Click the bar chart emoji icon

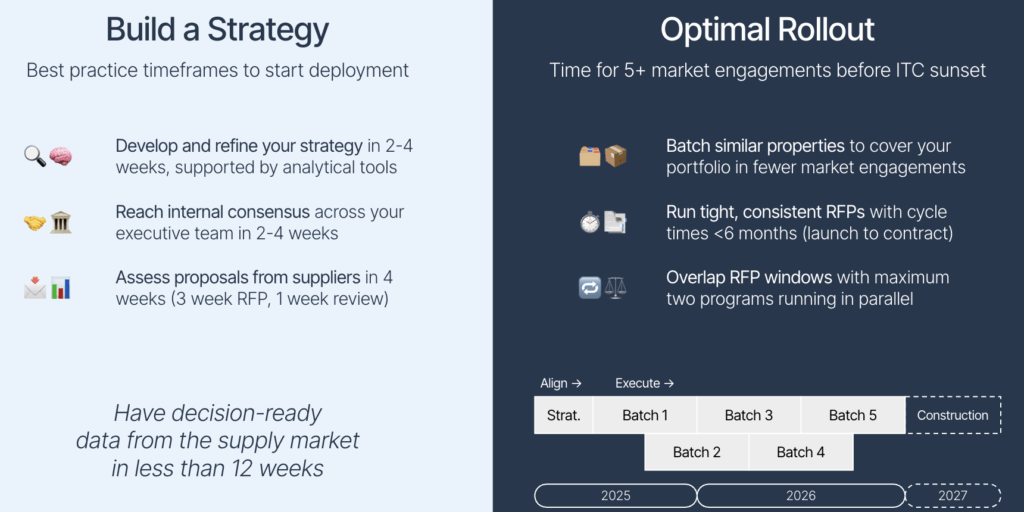tap(61, 288)
